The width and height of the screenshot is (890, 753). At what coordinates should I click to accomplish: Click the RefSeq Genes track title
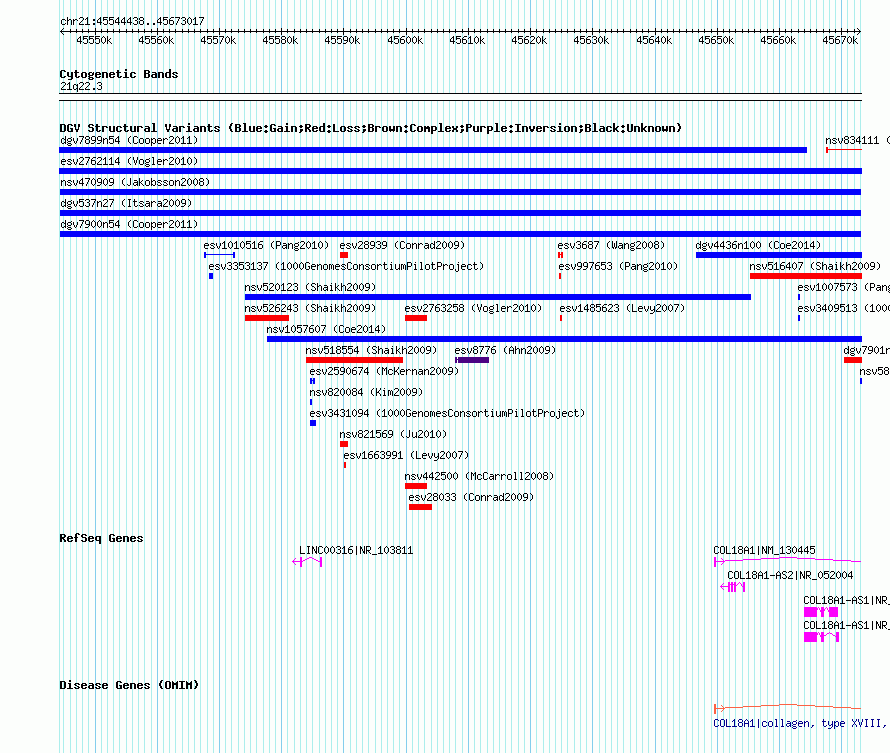coord(101,538)
